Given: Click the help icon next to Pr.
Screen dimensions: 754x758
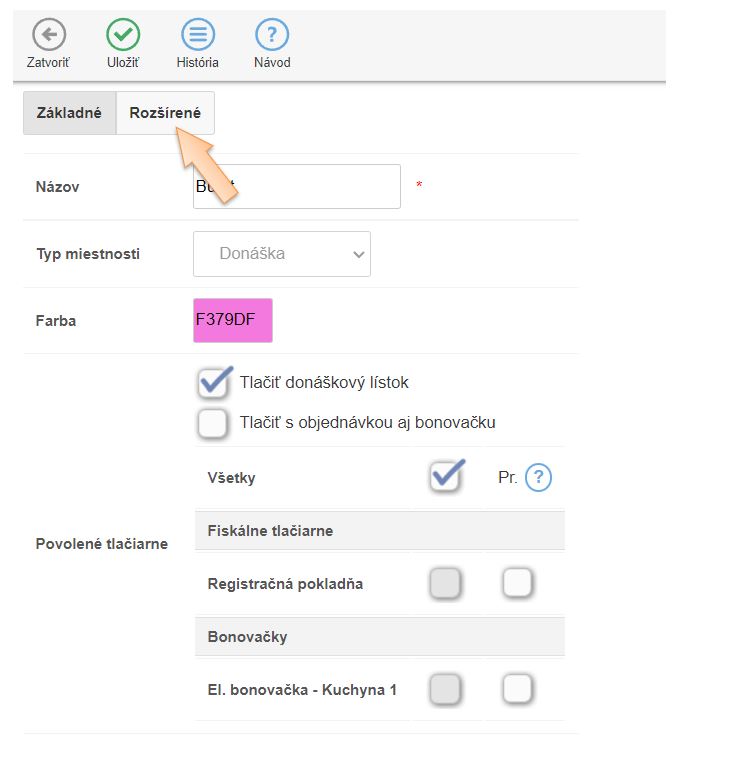Looking at the screenshot, I should tap(538, 478).
